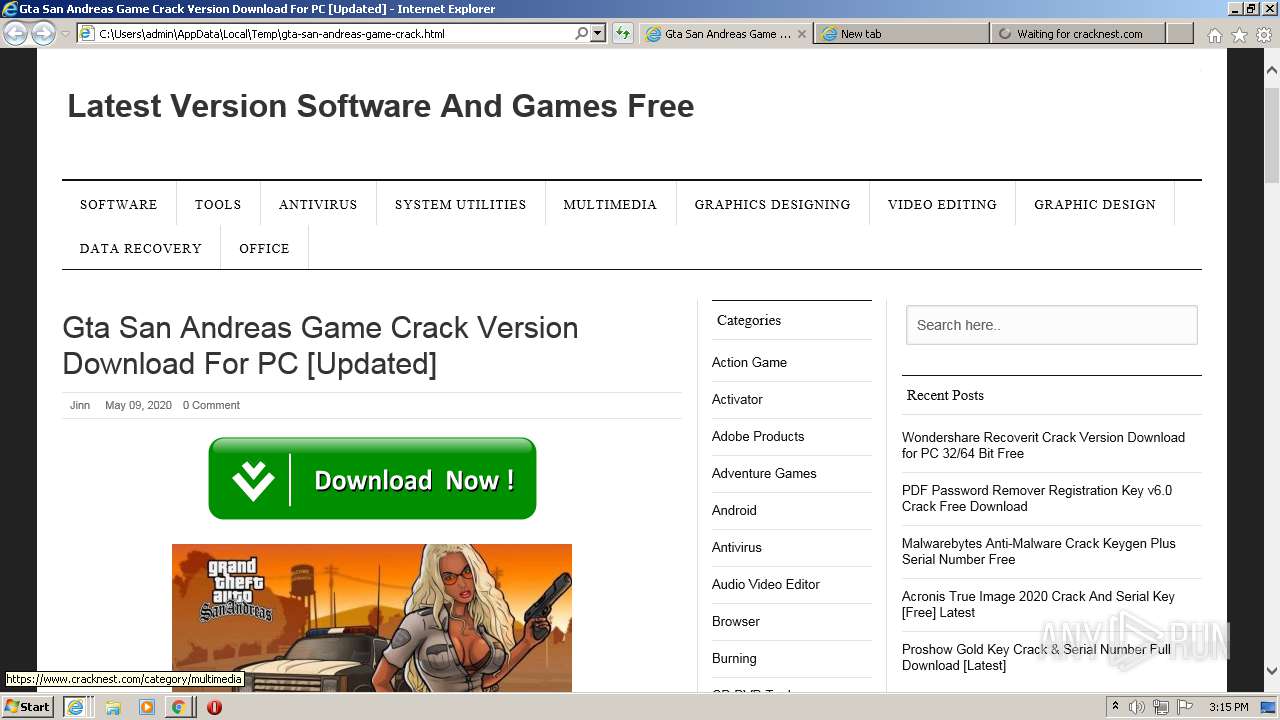Open the Action Center flag icon
Image resolution: width=1280 pixels, height=720 pixels.
tap(1185, 707)
